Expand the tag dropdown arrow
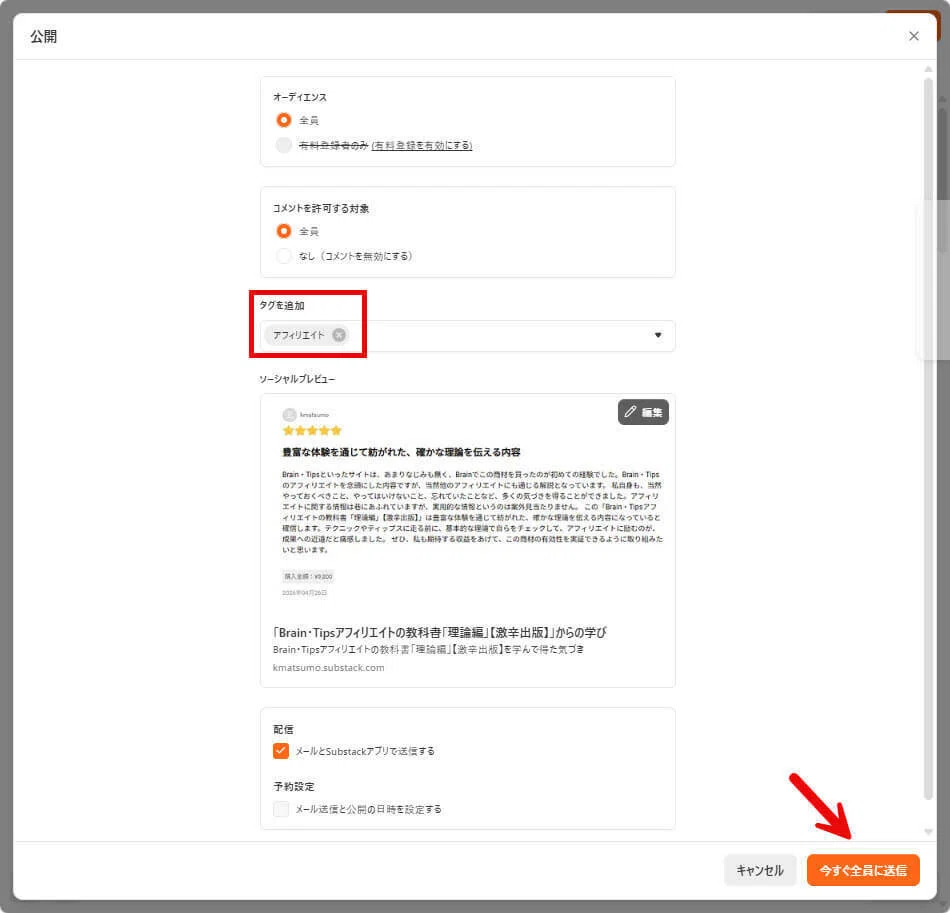Image resolution: width=950 pixels, height=913 pixels. coord(658,335)
